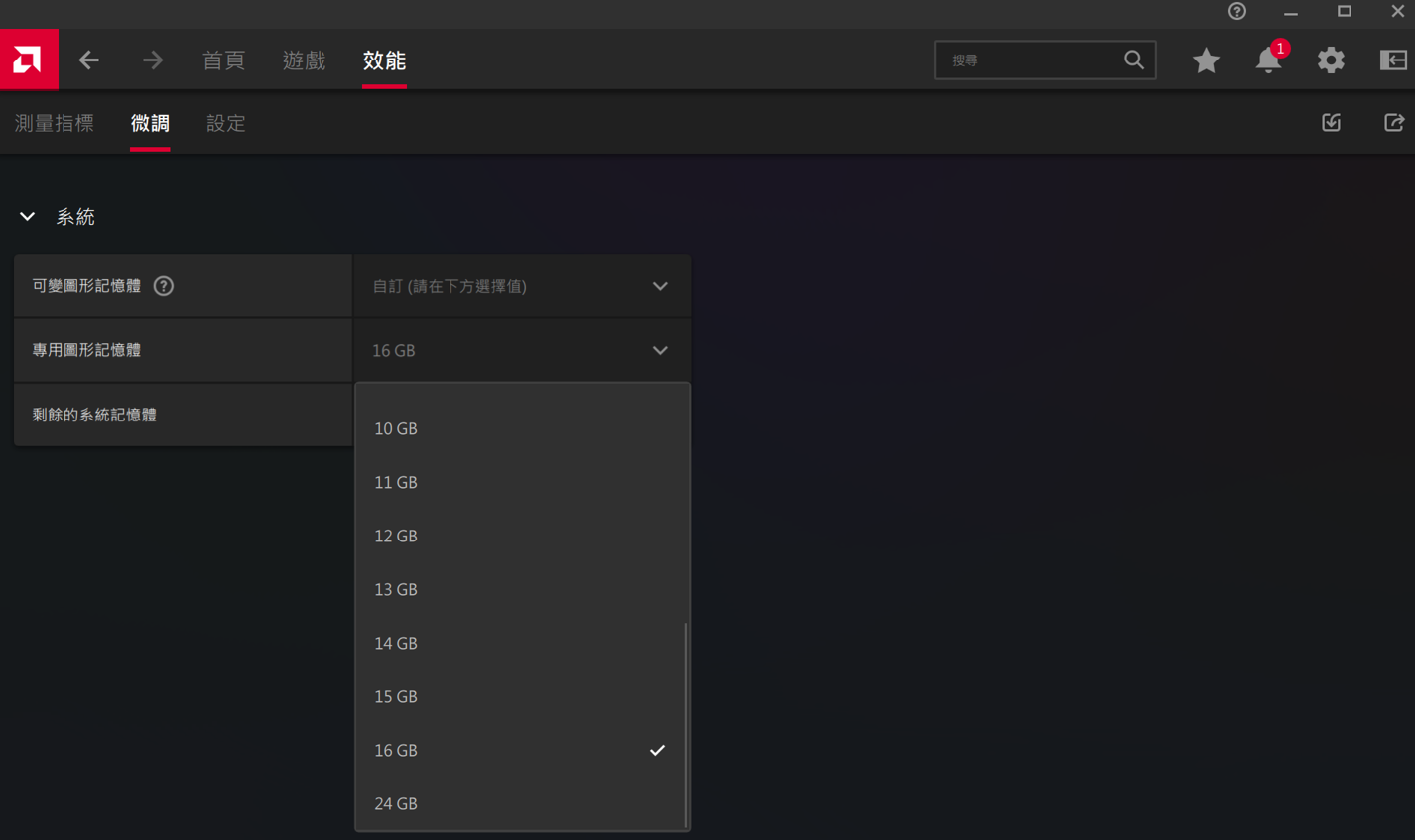Click the help icon beside 可變圖形記憶體
The image size is (1415, 840).
tap(164, 286)
